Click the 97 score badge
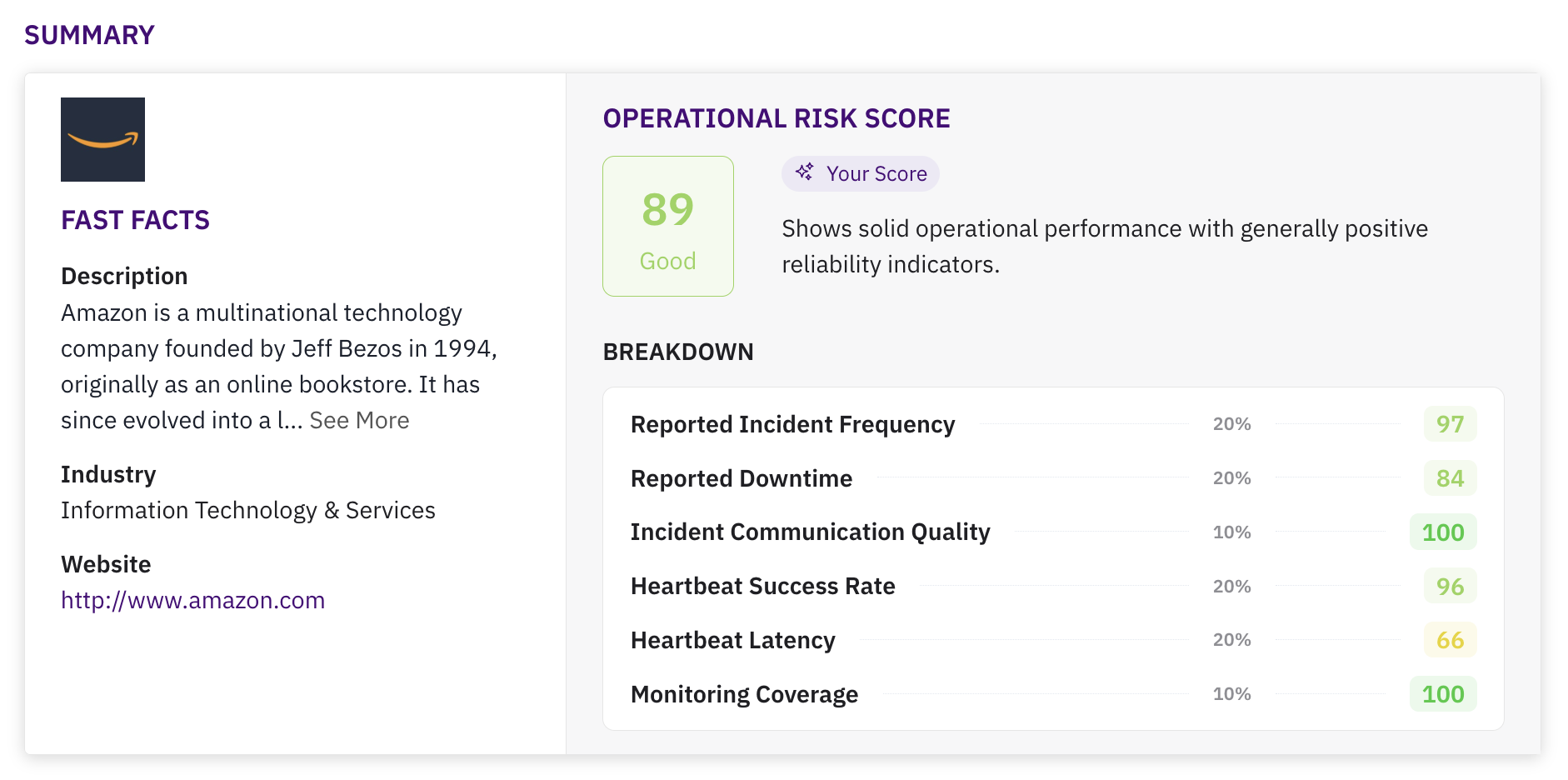 1450,424
